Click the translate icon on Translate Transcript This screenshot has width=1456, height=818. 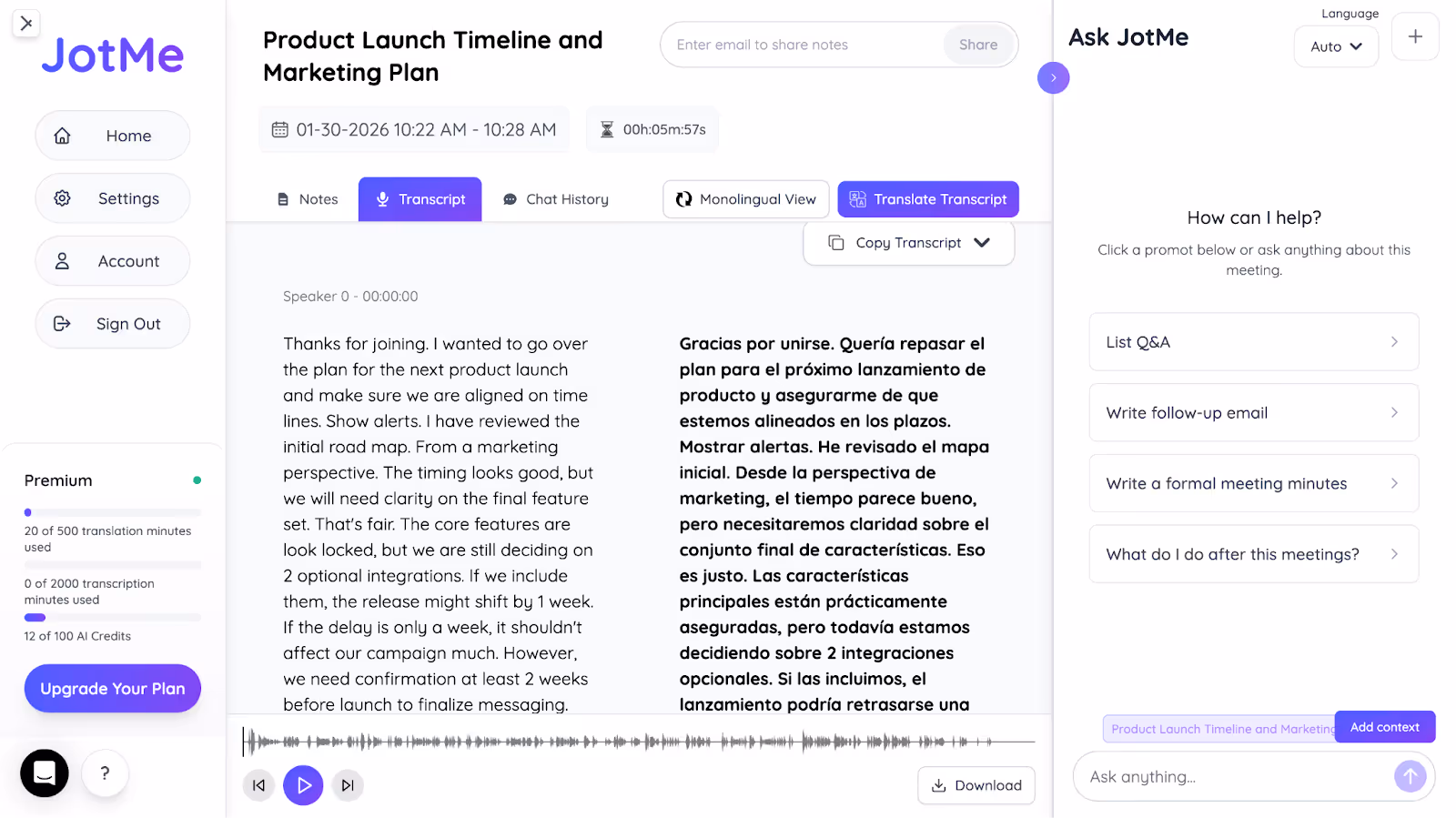click(857, 199)
